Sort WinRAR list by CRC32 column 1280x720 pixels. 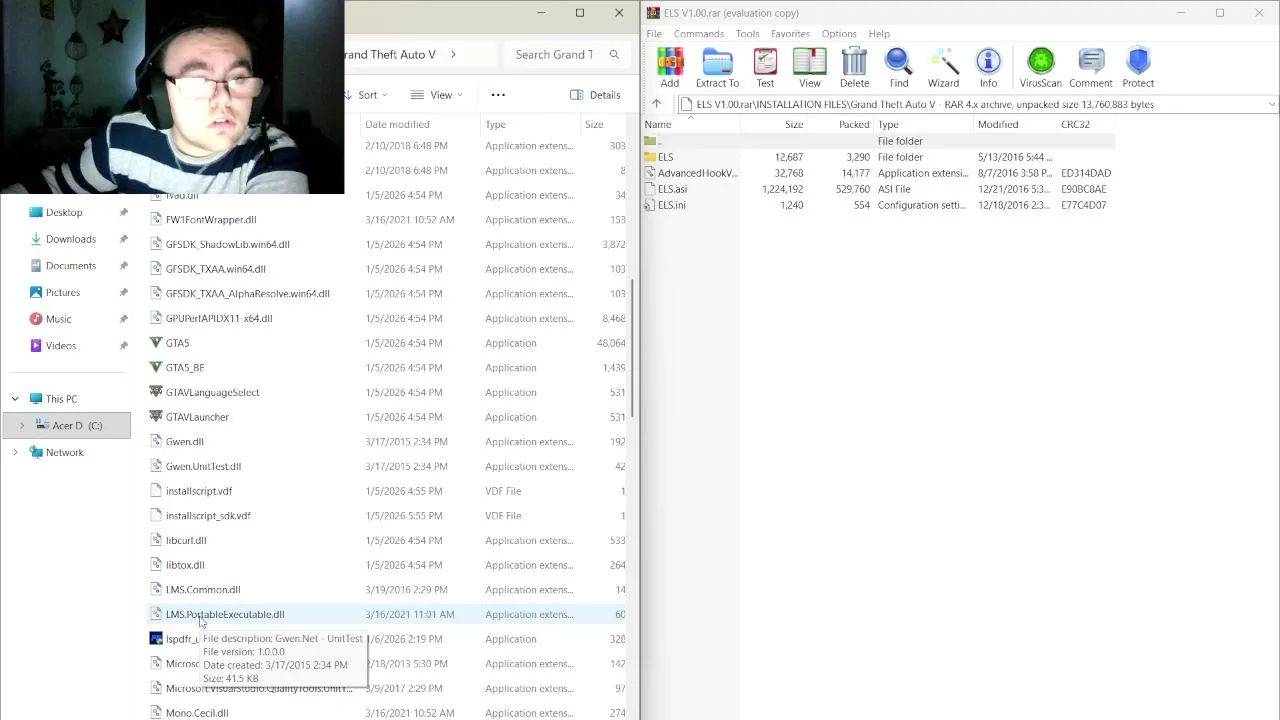tap(1075, 125)
